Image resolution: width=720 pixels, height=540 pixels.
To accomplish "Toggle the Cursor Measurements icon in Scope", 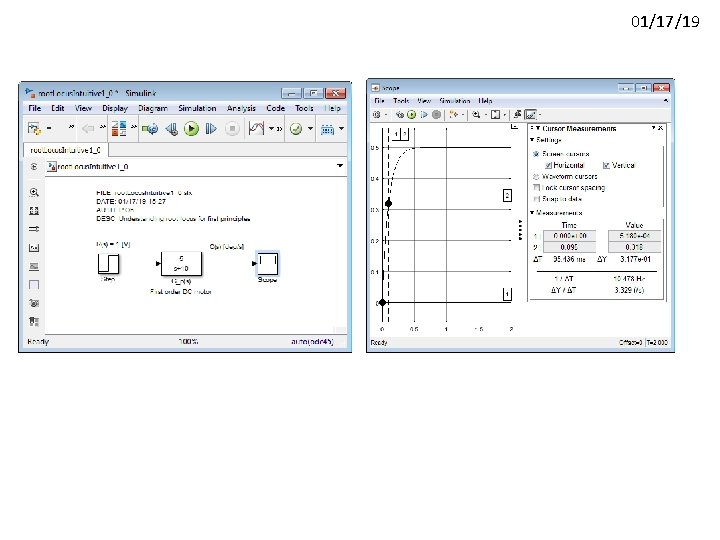I will [x=530, y=115].
